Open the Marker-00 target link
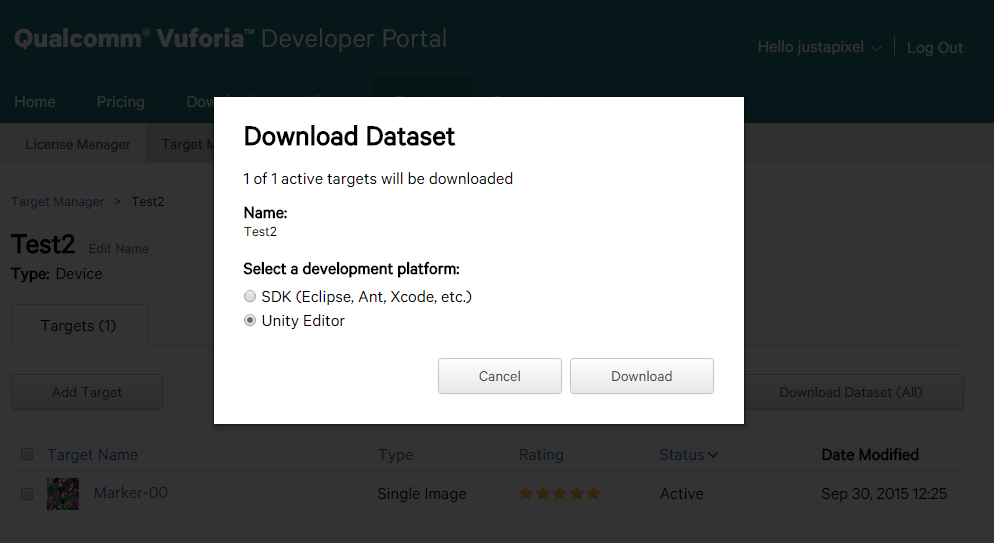Viewport: 994px width, 543px height. click(131, 493)
